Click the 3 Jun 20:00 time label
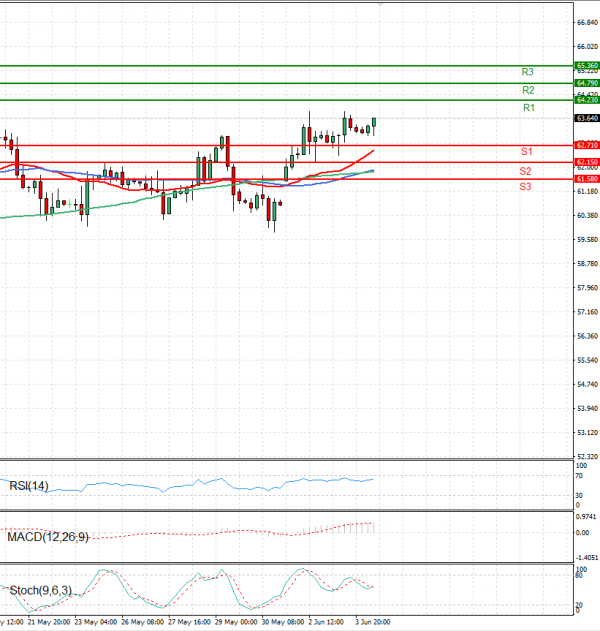This screenshot has width=600, height=631. pyautogui.click(x=373, y=622)
